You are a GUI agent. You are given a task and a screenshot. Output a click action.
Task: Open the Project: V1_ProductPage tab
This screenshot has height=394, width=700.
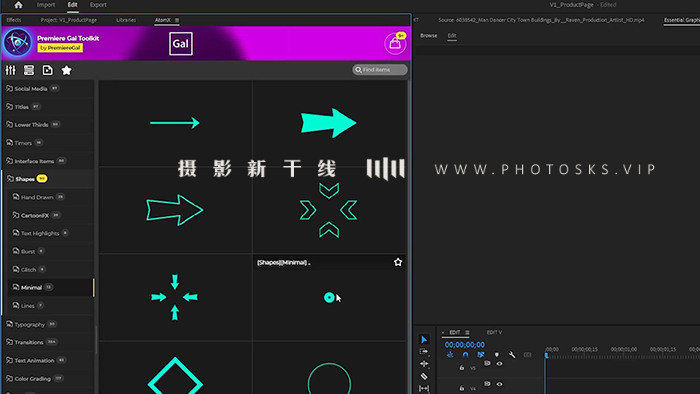(69, 20)
